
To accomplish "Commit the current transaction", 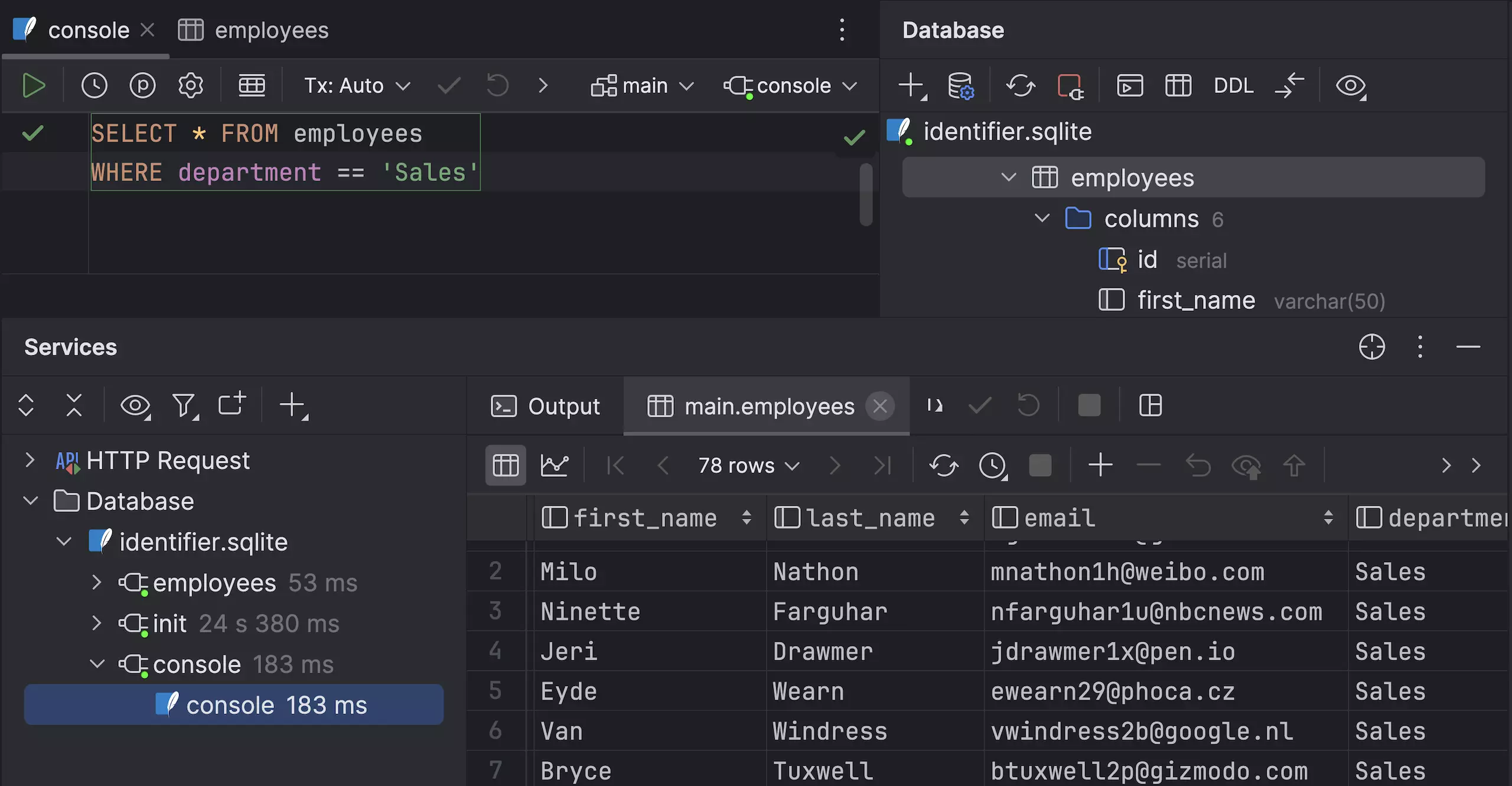I will [448, 85].
